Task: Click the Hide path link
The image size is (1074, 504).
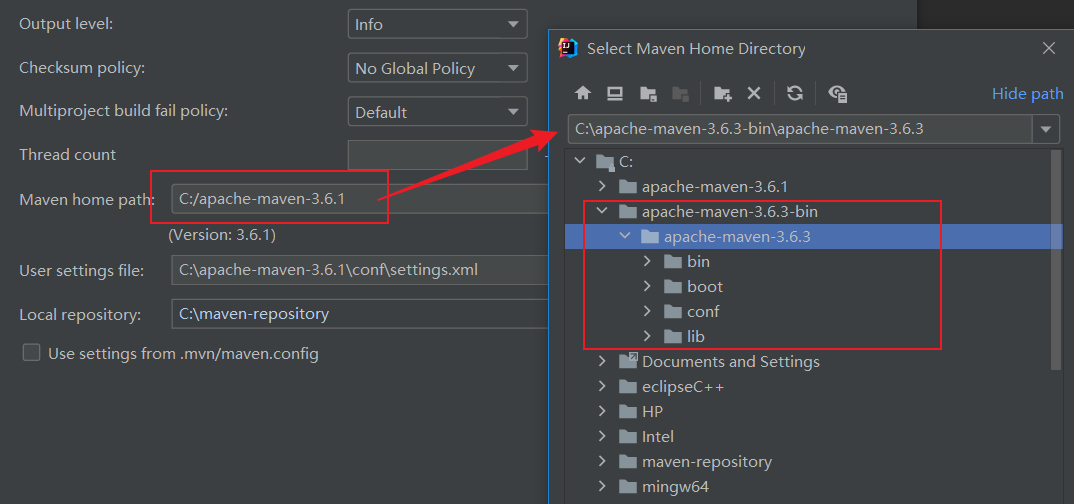Action: 1027,93
